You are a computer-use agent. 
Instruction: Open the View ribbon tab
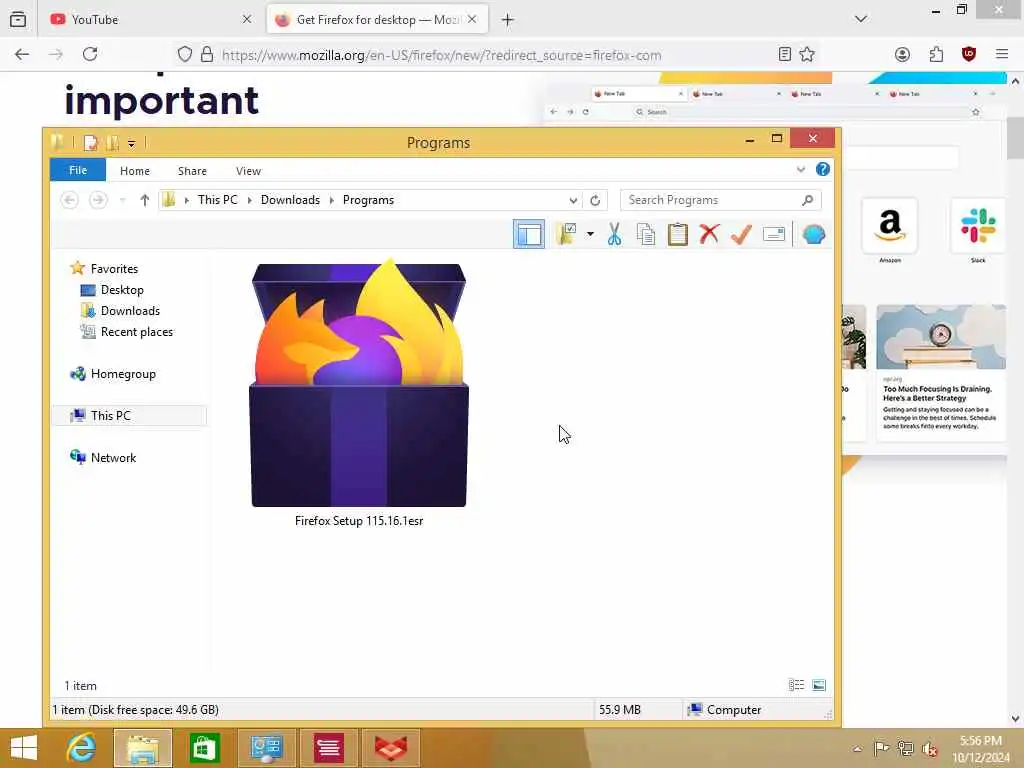click(x=248, y=170)
